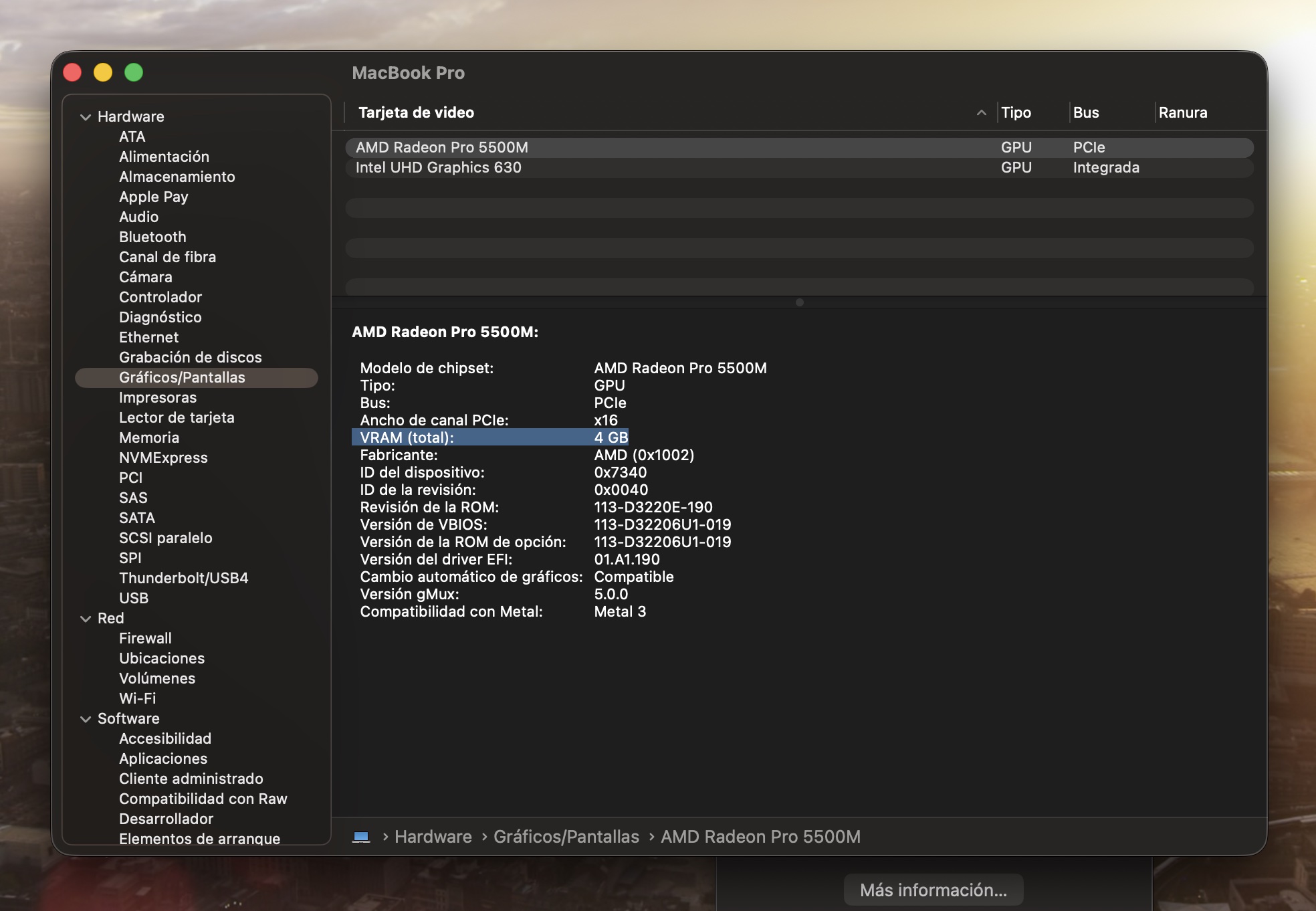Collapse the Software section
This screenshot has height=911, width=1316.
click(x=86, y=719)
